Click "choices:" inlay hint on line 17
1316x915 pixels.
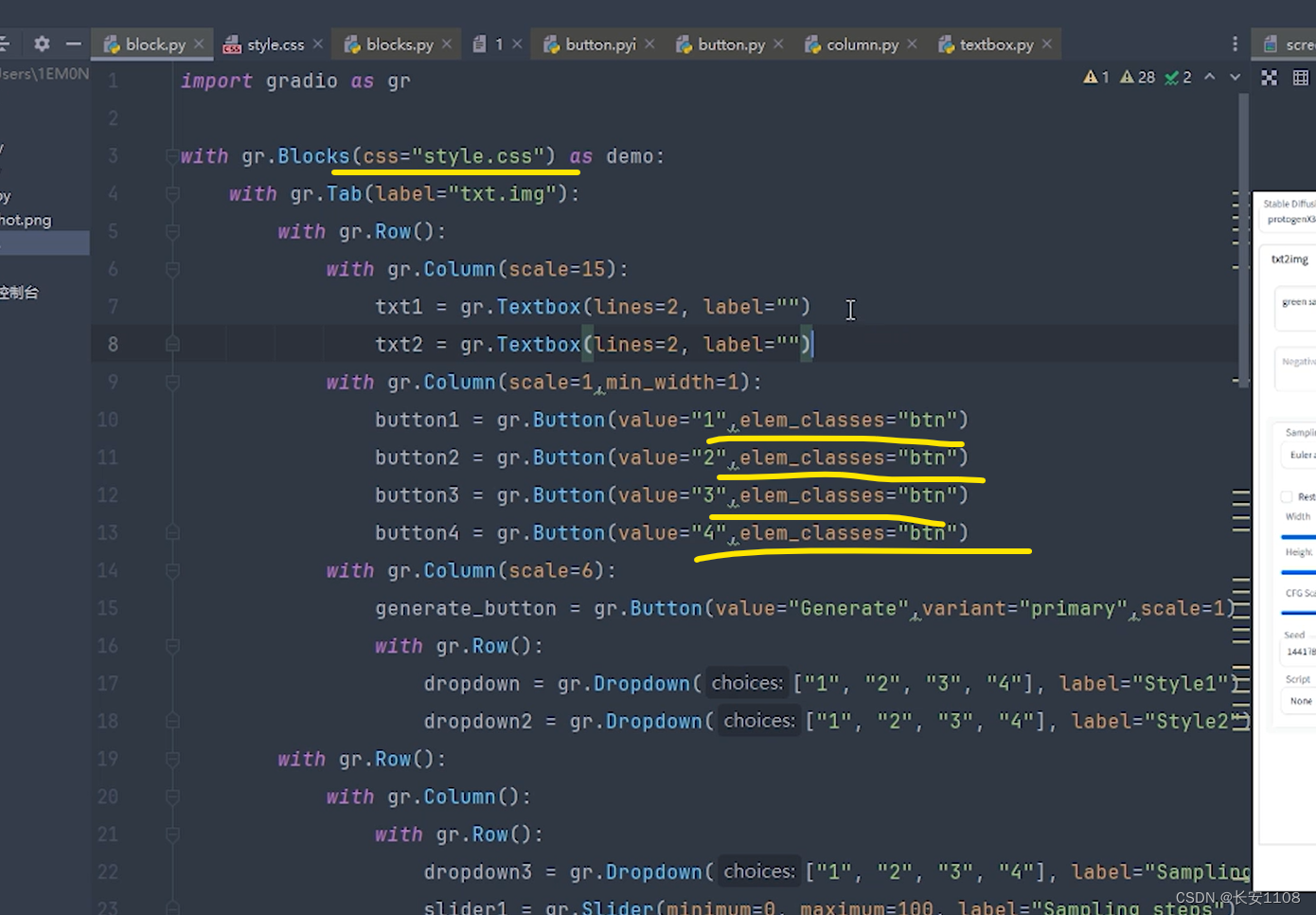(747, 683)
